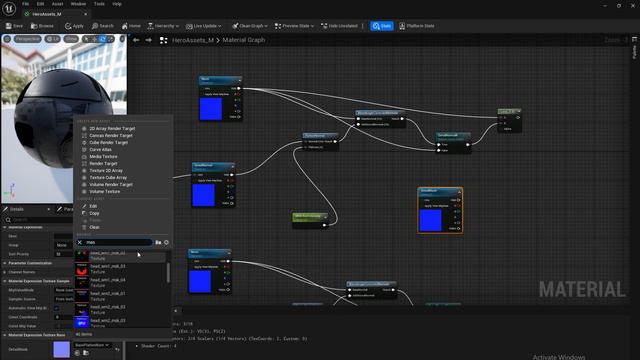Choose Curve Atlas asset type

point(100,149)
